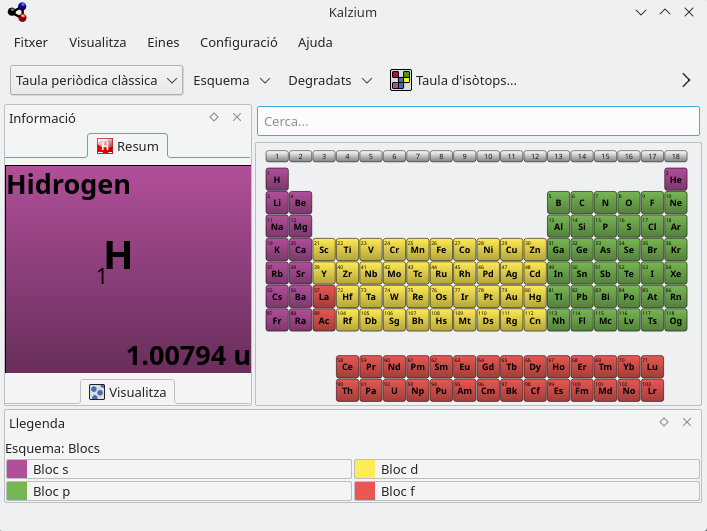The width and height of the screenshot is (707, 531).
Task: Select the Oxygen (O) element tile
Action: (629, 203)
